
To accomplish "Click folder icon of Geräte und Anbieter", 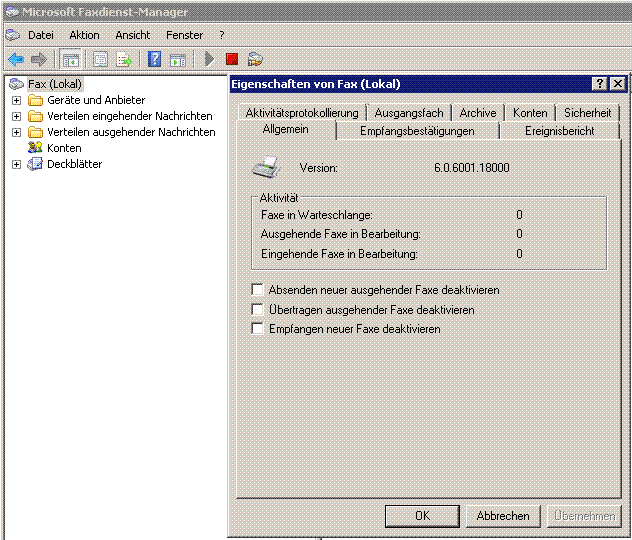I will click(x=35, y=100).
